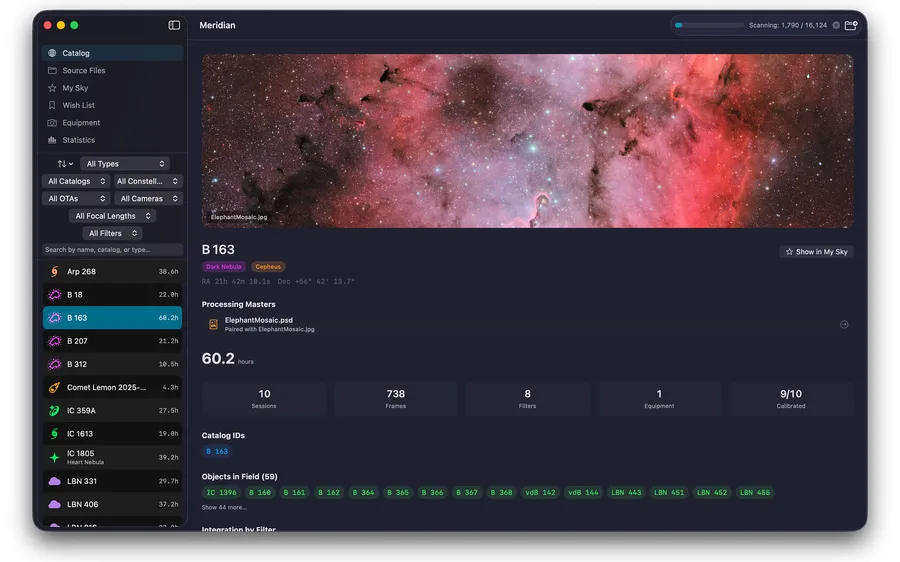This screenshot has width=900, height=562.
Task: Click the vdB 142 object chip
Action: 540,493
